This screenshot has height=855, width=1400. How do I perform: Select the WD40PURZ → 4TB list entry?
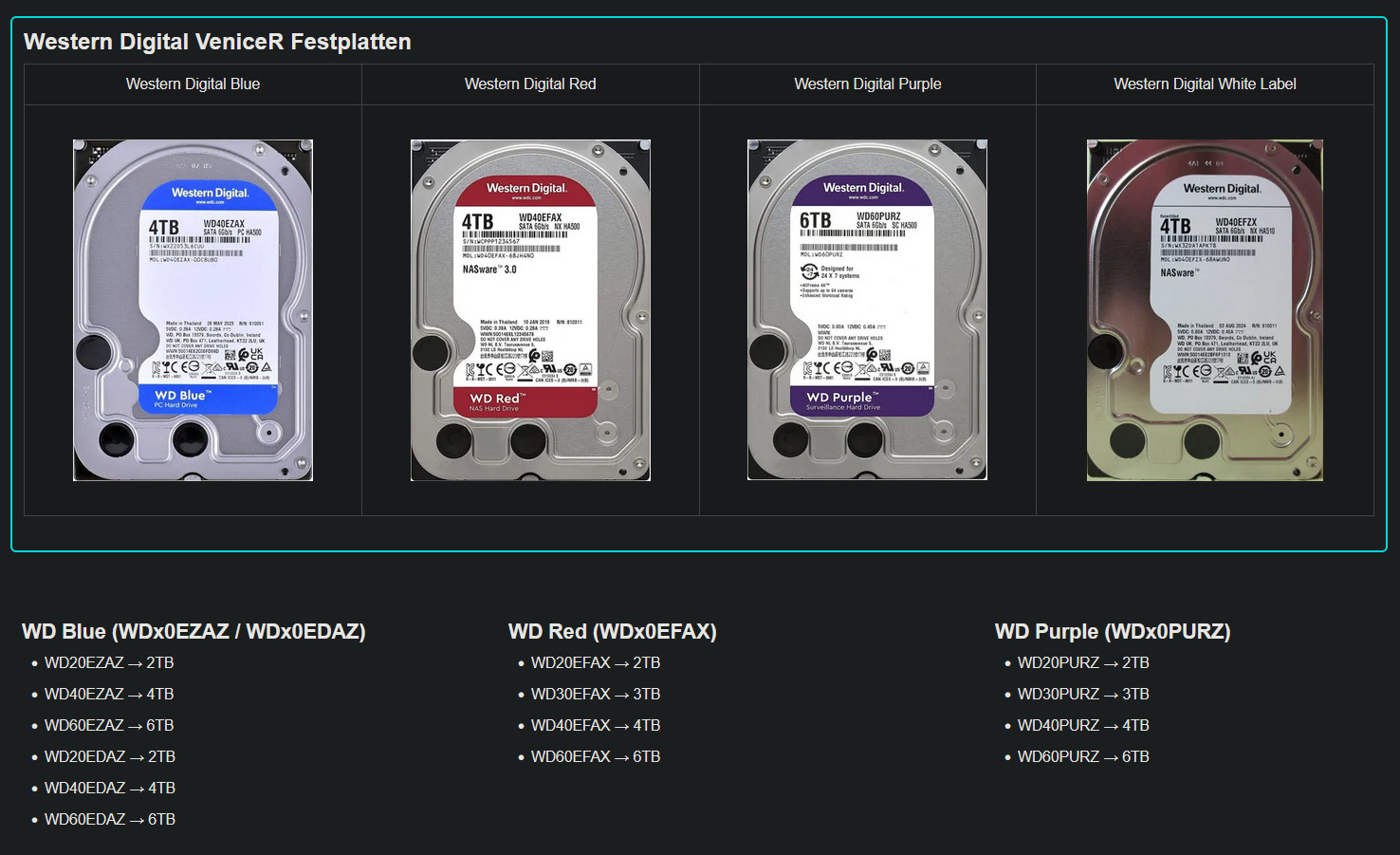[x=1083, y=726]
